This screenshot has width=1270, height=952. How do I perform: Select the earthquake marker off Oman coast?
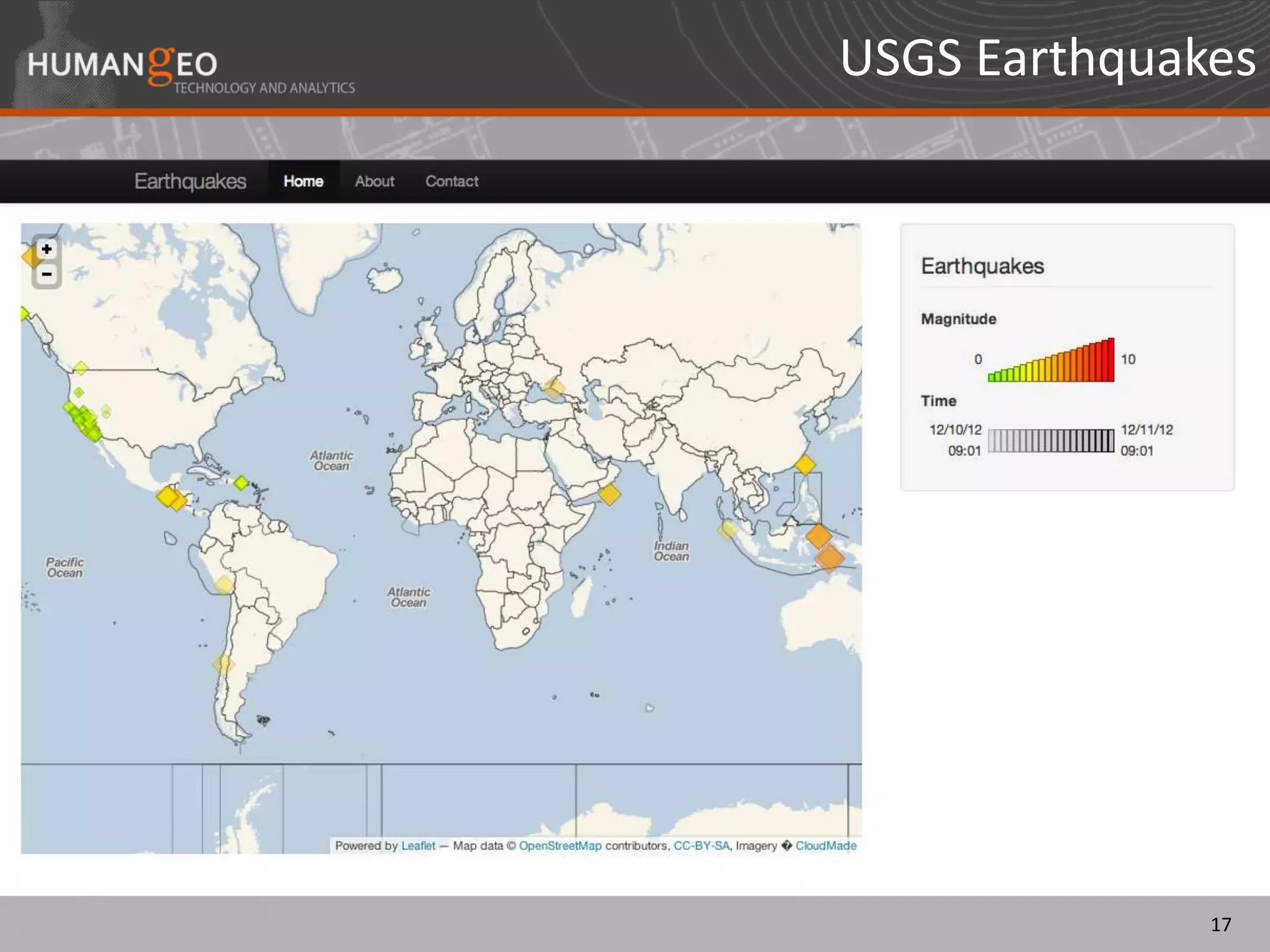(x=609, y=494)
